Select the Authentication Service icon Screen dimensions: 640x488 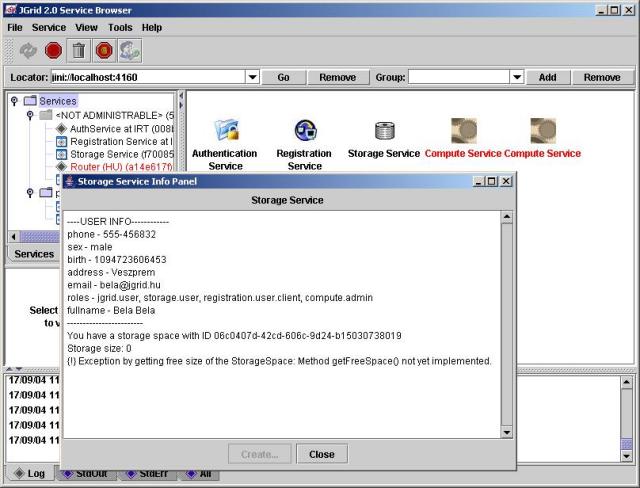[x=226, y=130]
